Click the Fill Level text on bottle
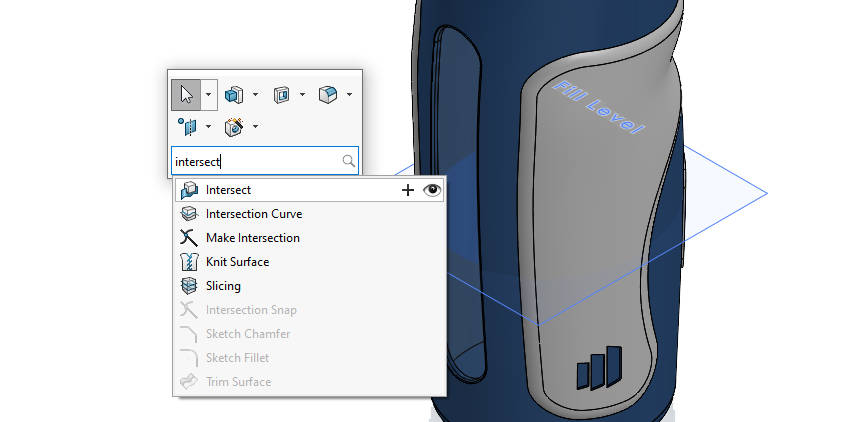The width and height of the screenshot is (855, 422). point(598,108)
